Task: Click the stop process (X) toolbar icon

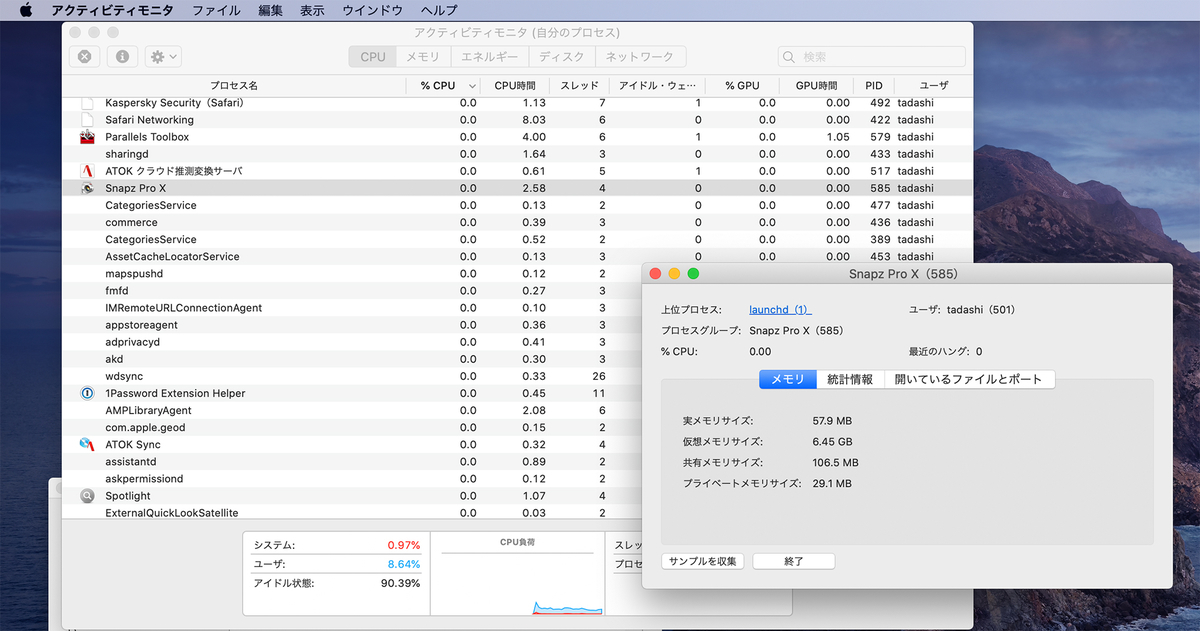Action: (x=84, y=57)
